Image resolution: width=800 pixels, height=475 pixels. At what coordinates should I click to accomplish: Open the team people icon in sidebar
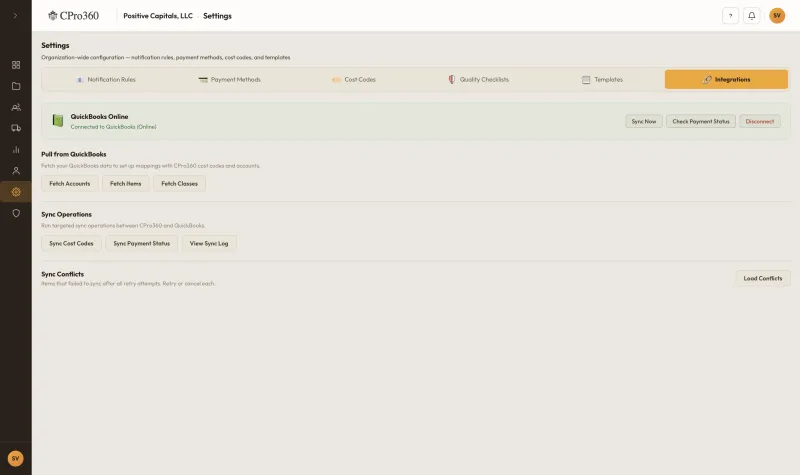[16, 107]
